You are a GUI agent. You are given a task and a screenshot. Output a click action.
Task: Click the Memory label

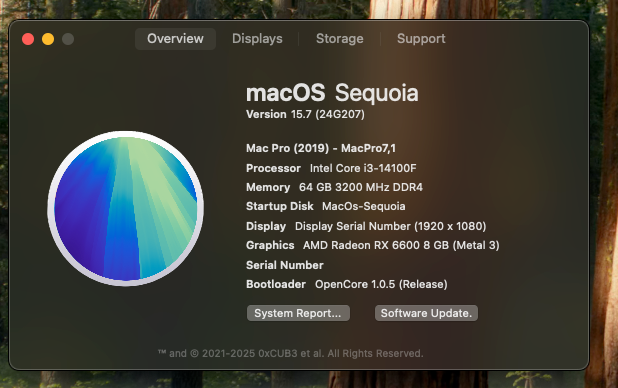pyautogui.click(x=268, y=187)
